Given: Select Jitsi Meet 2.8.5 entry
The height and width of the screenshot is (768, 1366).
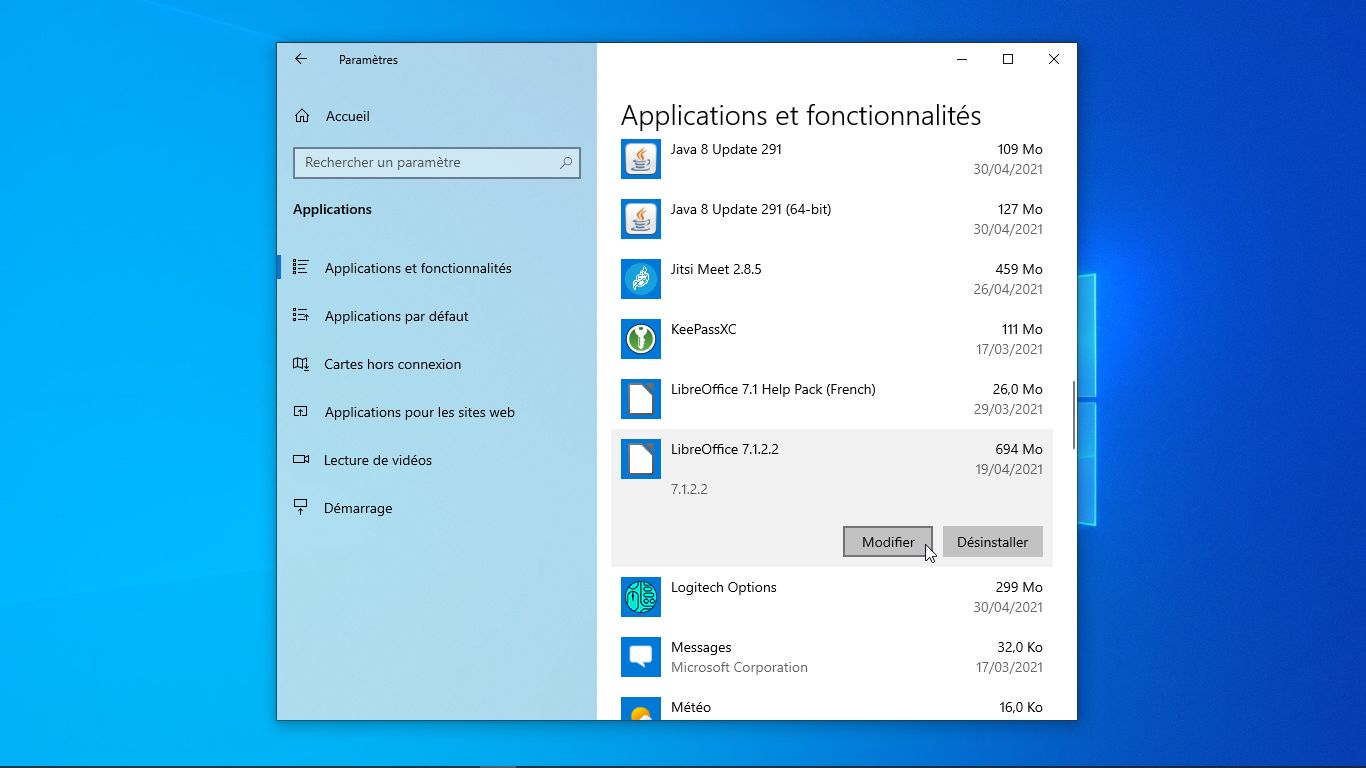Looking at the screenshot, I should [x=716, y=269].
